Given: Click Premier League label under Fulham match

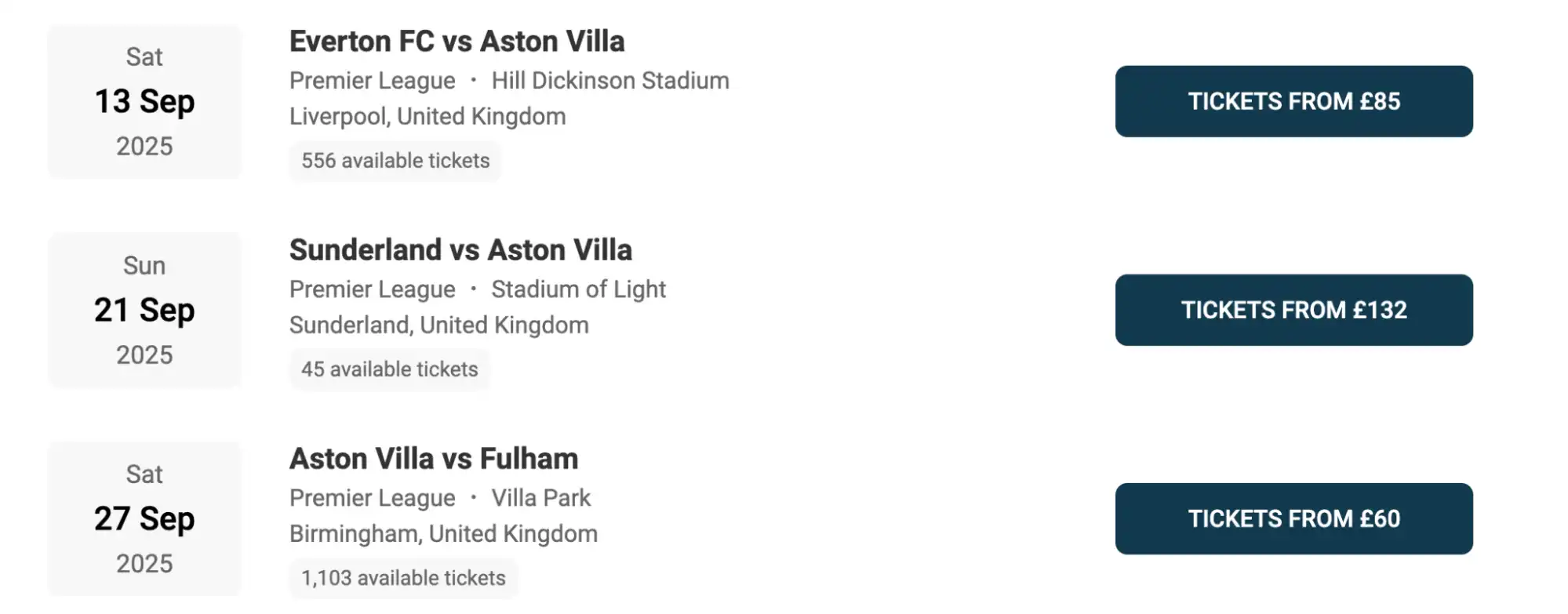Looking at the screenshot, I should (x=372, y=497).
